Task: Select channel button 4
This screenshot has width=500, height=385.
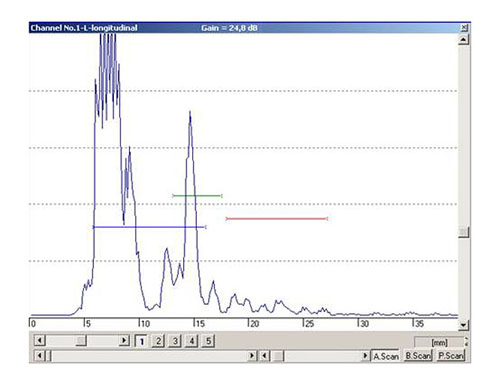Action: tap(192, 341)
